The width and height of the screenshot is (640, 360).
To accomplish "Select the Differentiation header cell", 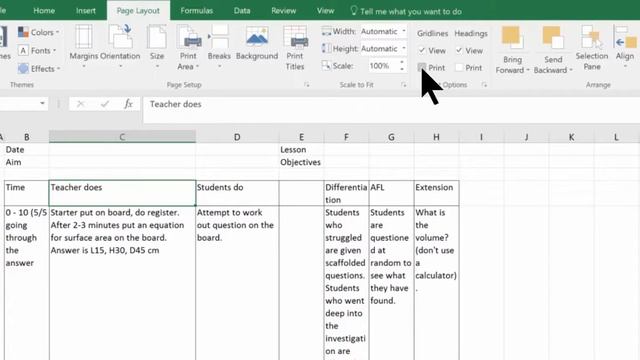I will pyautogui.click(x=346, y=193).
